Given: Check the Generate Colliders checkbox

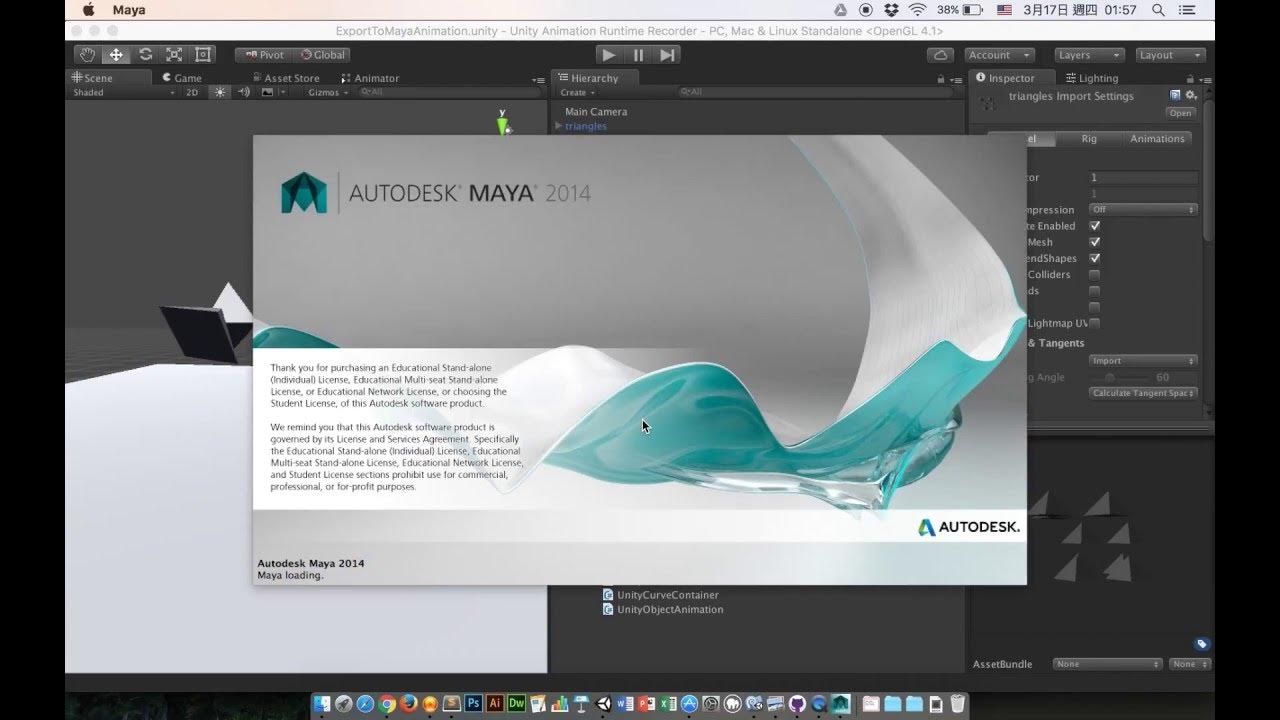Looking at the screenshot, I should [x=1095, y=274].
